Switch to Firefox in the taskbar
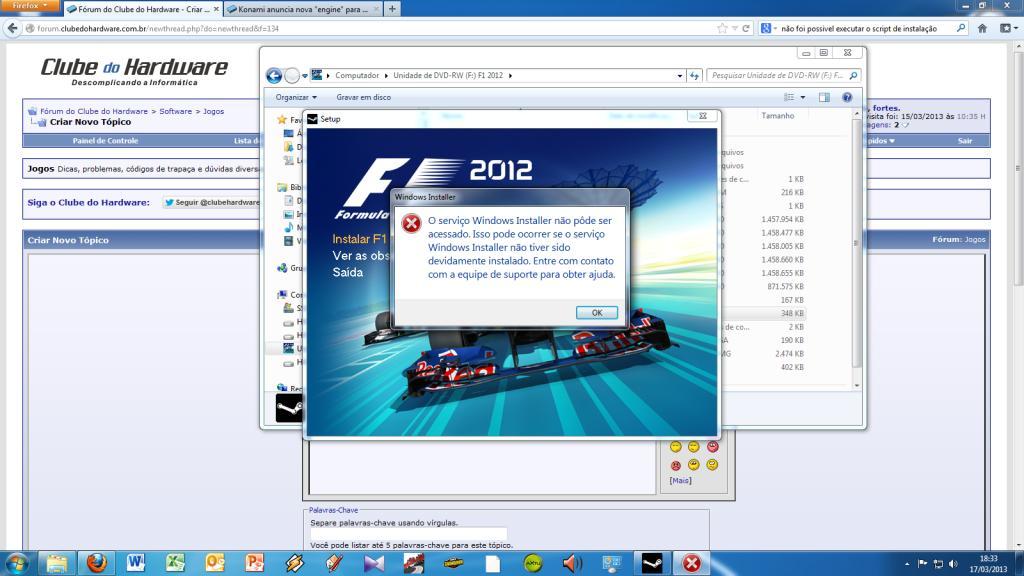Viewport: 1024px width, 576px height. [97, 563]
